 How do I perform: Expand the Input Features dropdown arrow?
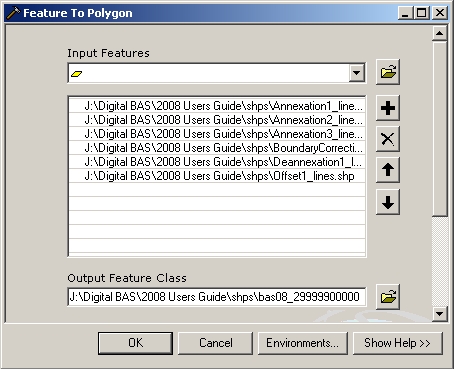coord(357,73)
